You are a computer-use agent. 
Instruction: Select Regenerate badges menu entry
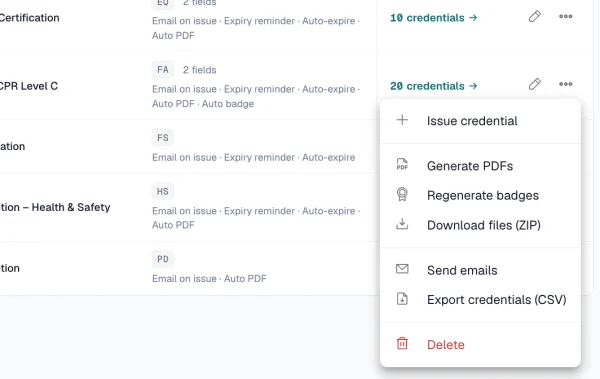click(480, 195)
